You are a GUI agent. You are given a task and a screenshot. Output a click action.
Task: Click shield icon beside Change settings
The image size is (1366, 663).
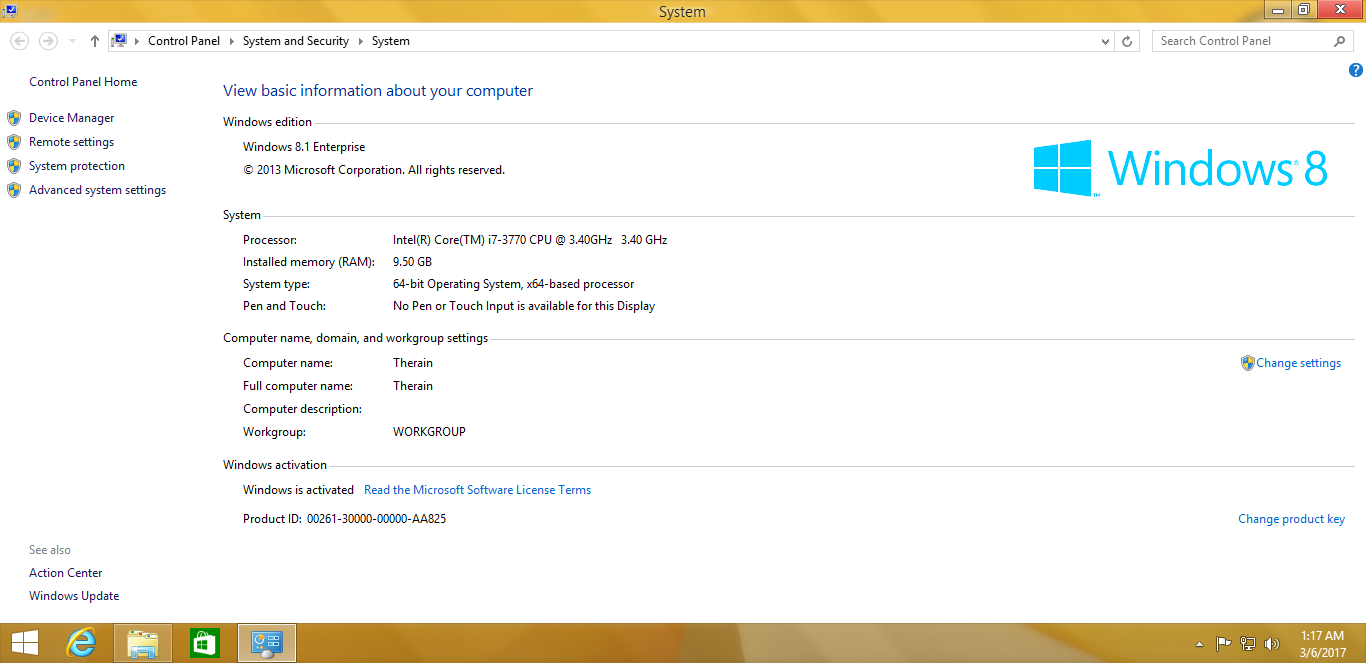[1248, 363]
